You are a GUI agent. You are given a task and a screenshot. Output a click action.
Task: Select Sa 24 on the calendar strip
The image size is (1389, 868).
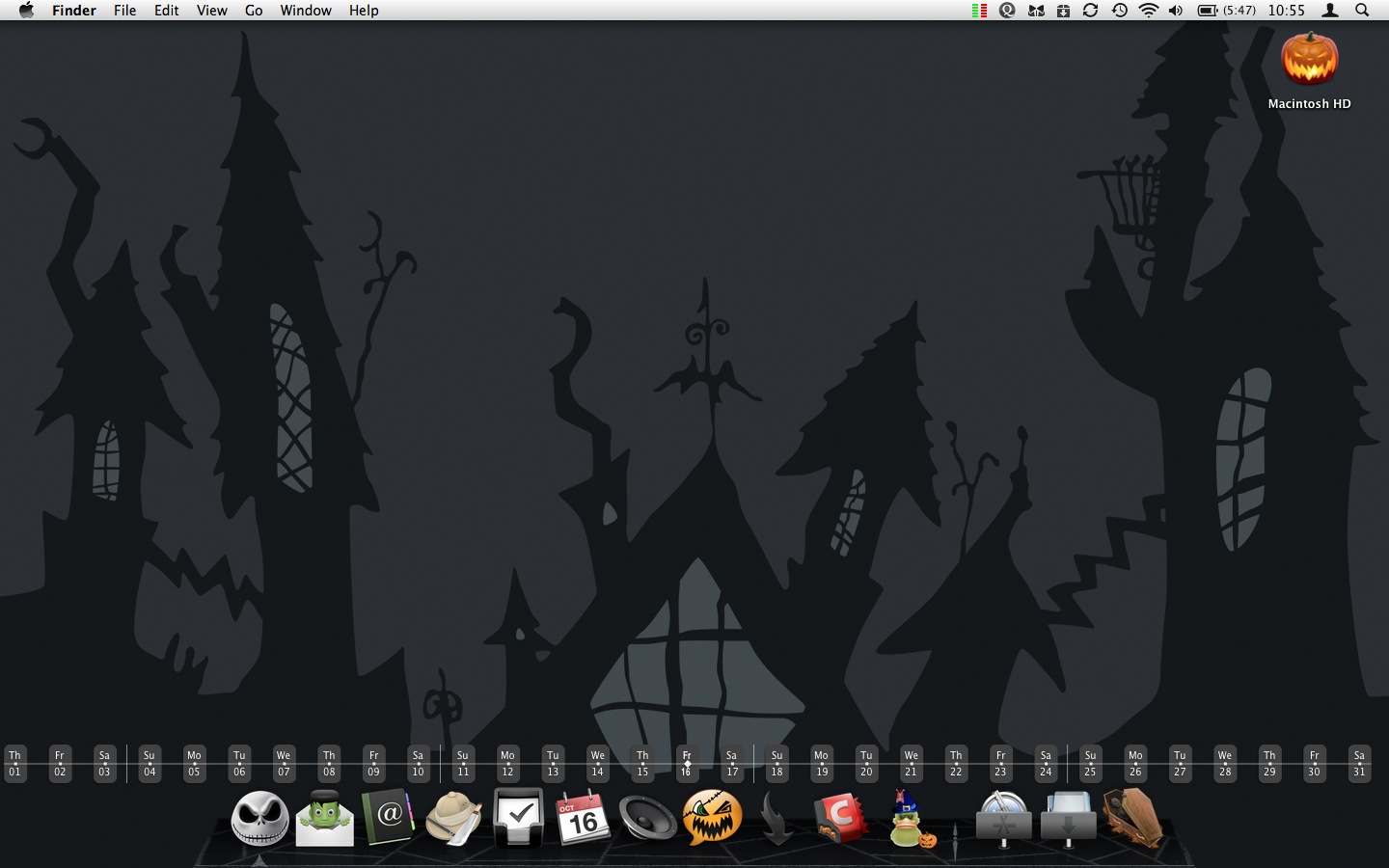[1046, 764]
